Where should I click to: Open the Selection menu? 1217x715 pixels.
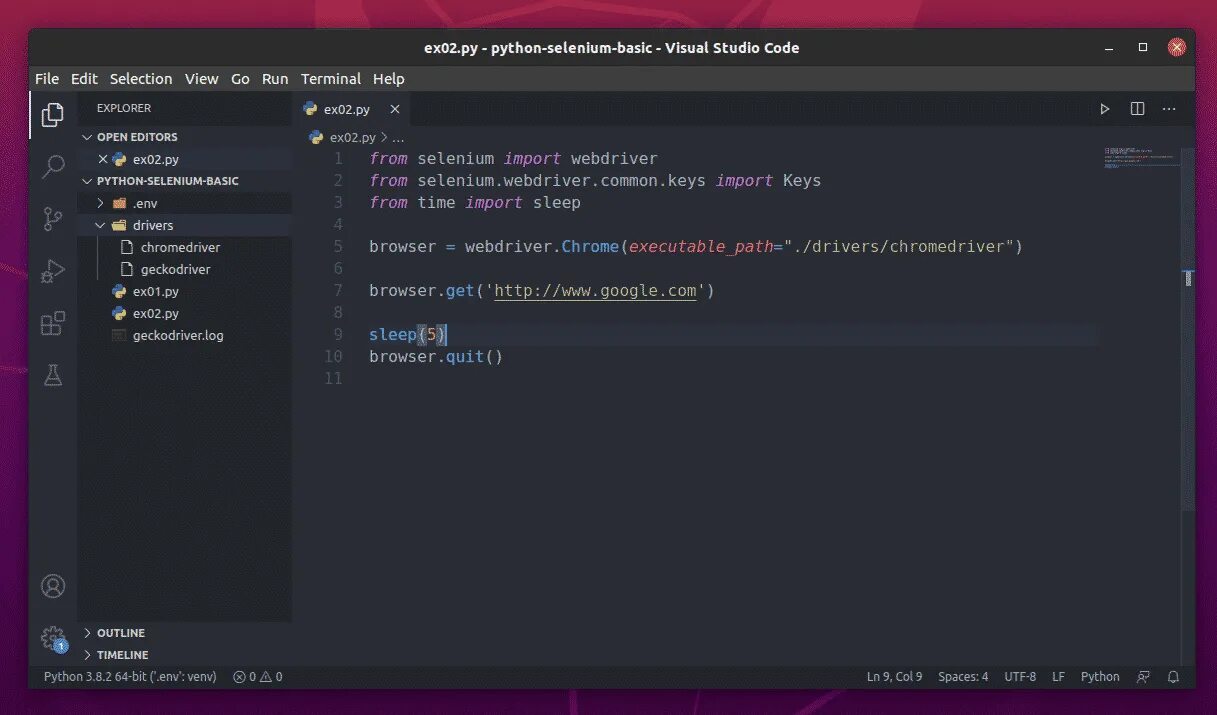point(141,79)
